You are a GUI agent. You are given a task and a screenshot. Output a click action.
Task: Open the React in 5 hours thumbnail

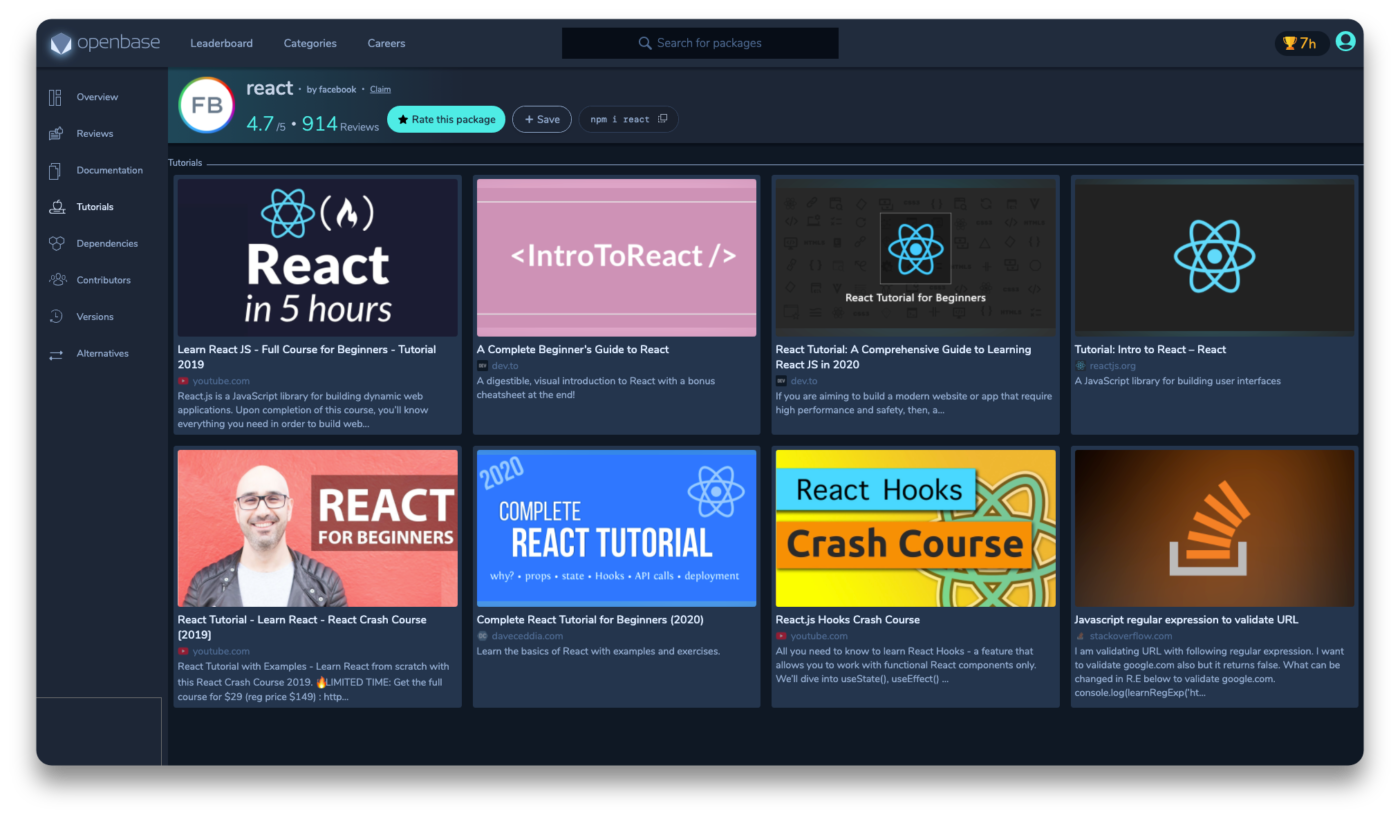pos(317,258)
